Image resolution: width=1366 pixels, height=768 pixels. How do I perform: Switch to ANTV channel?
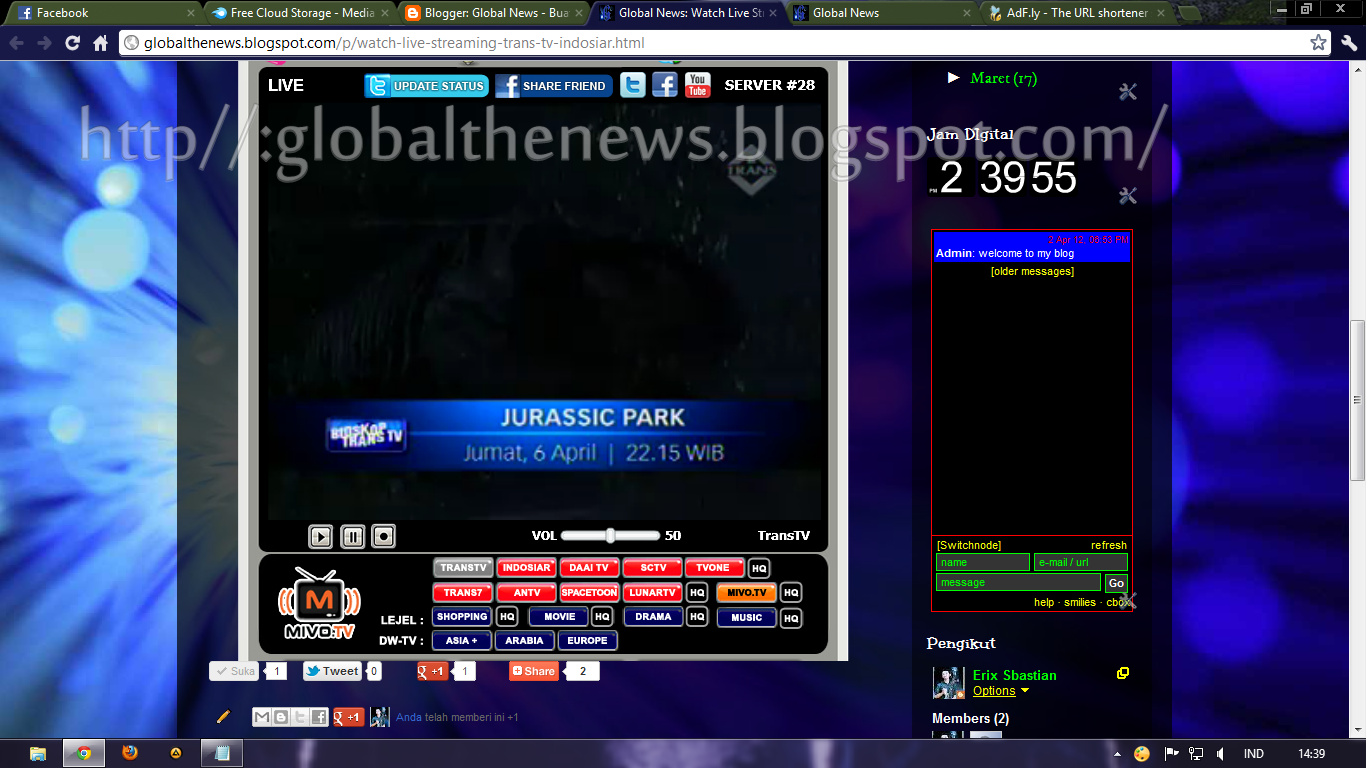[526, 593]
